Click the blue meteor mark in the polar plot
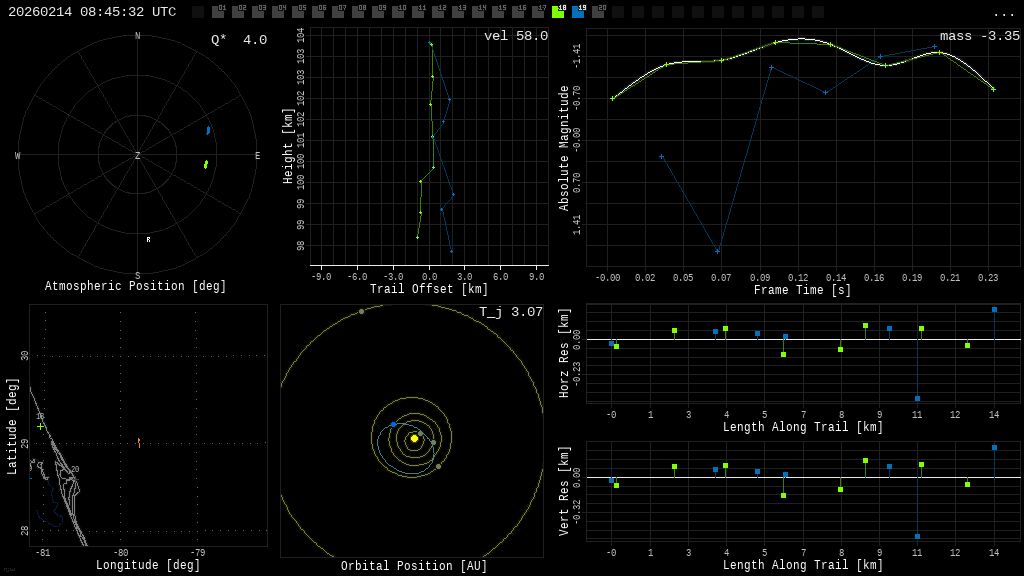 coord(208,130)
